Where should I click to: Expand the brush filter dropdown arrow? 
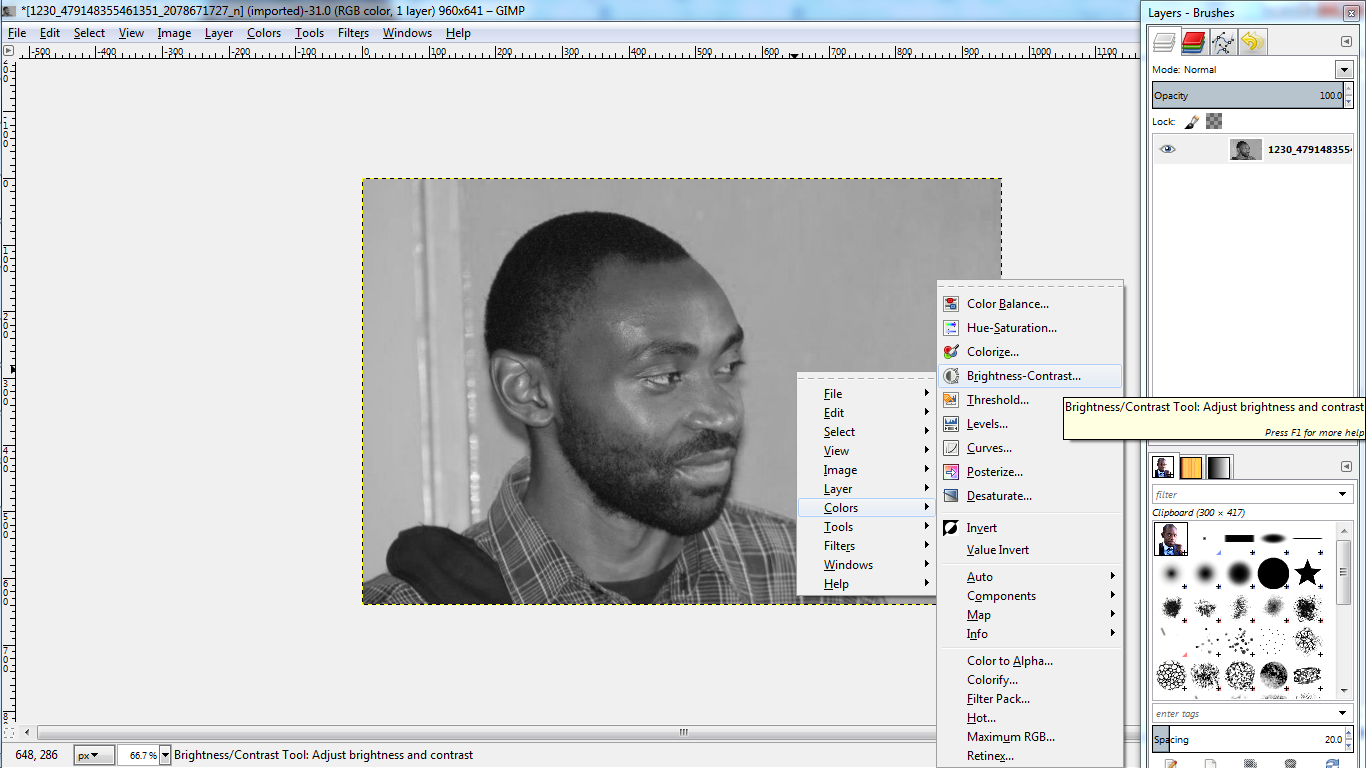(x=1344, y=494)
